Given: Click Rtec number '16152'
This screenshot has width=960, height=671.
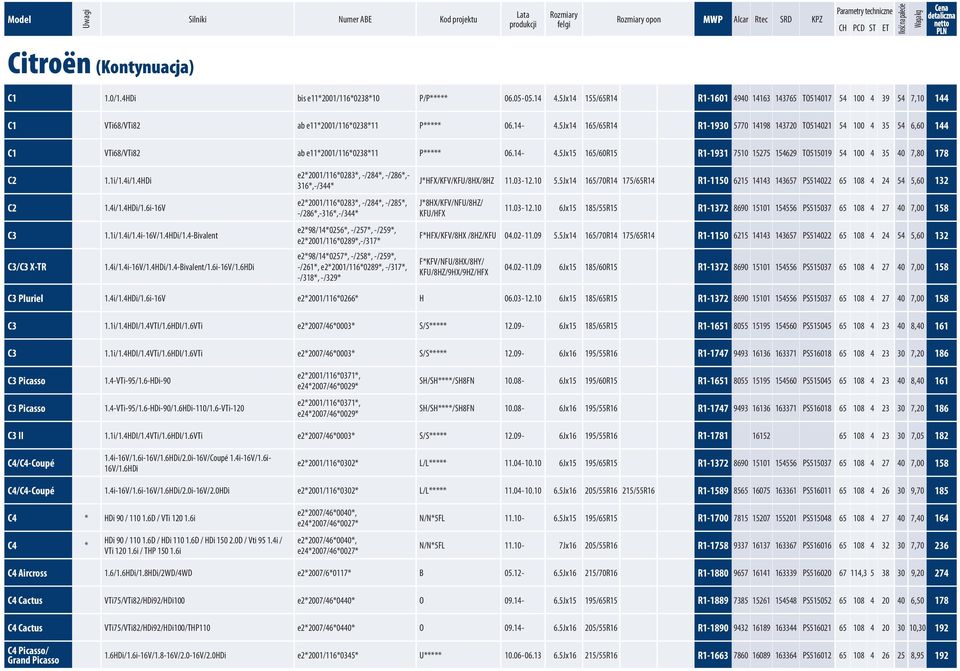Looking at the screenshot, I should (761, 435).
